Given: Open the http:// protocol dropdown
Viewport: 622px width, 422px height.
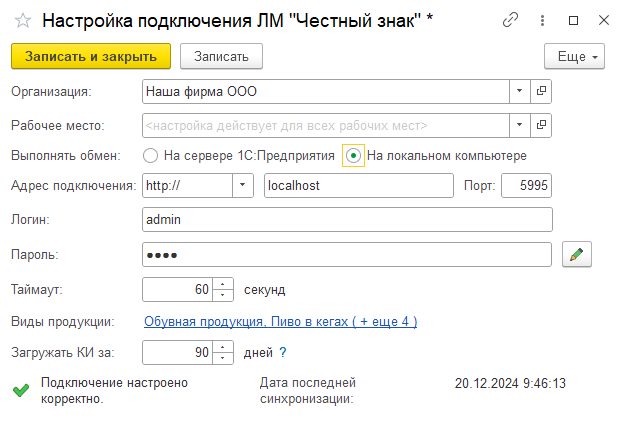Looking at the screenshot, I should 243,186.
